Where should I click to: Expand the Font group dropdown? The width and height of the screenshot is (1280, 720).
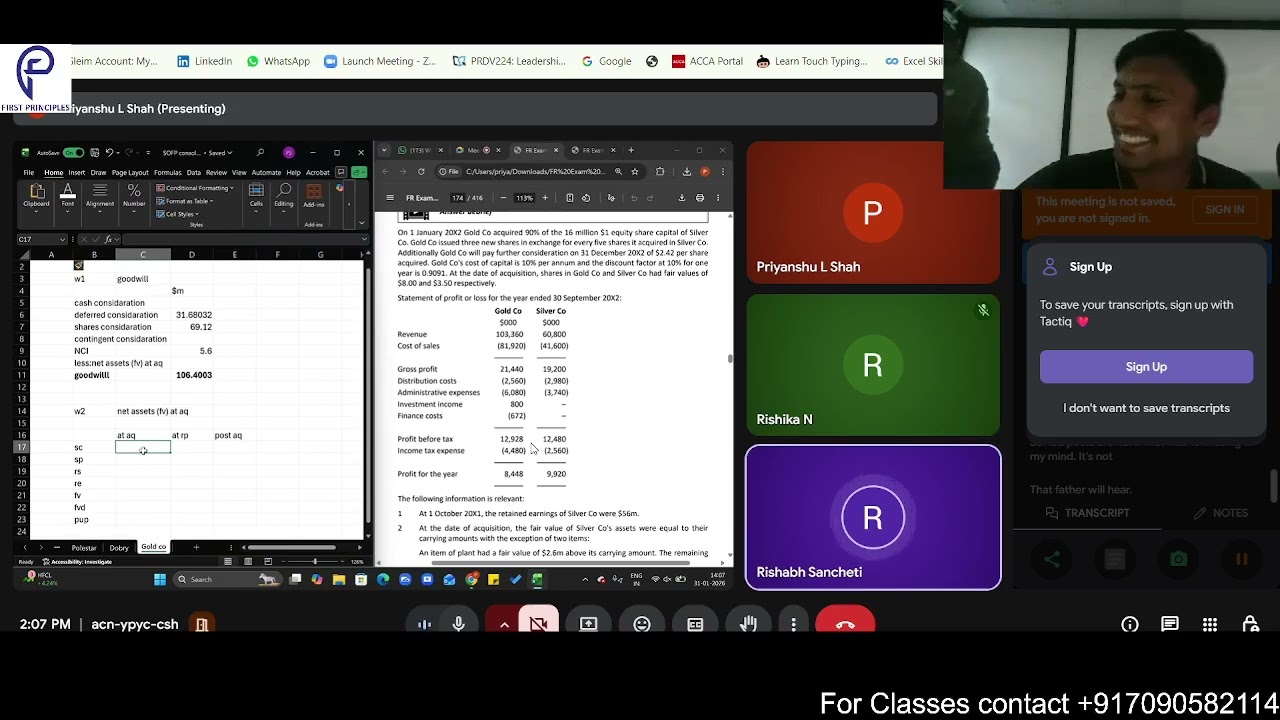(68, 195)
